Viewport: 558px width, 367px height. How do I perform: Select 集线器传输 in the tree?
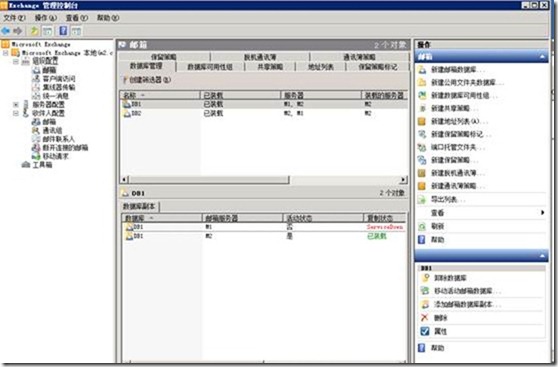point(59,87)
